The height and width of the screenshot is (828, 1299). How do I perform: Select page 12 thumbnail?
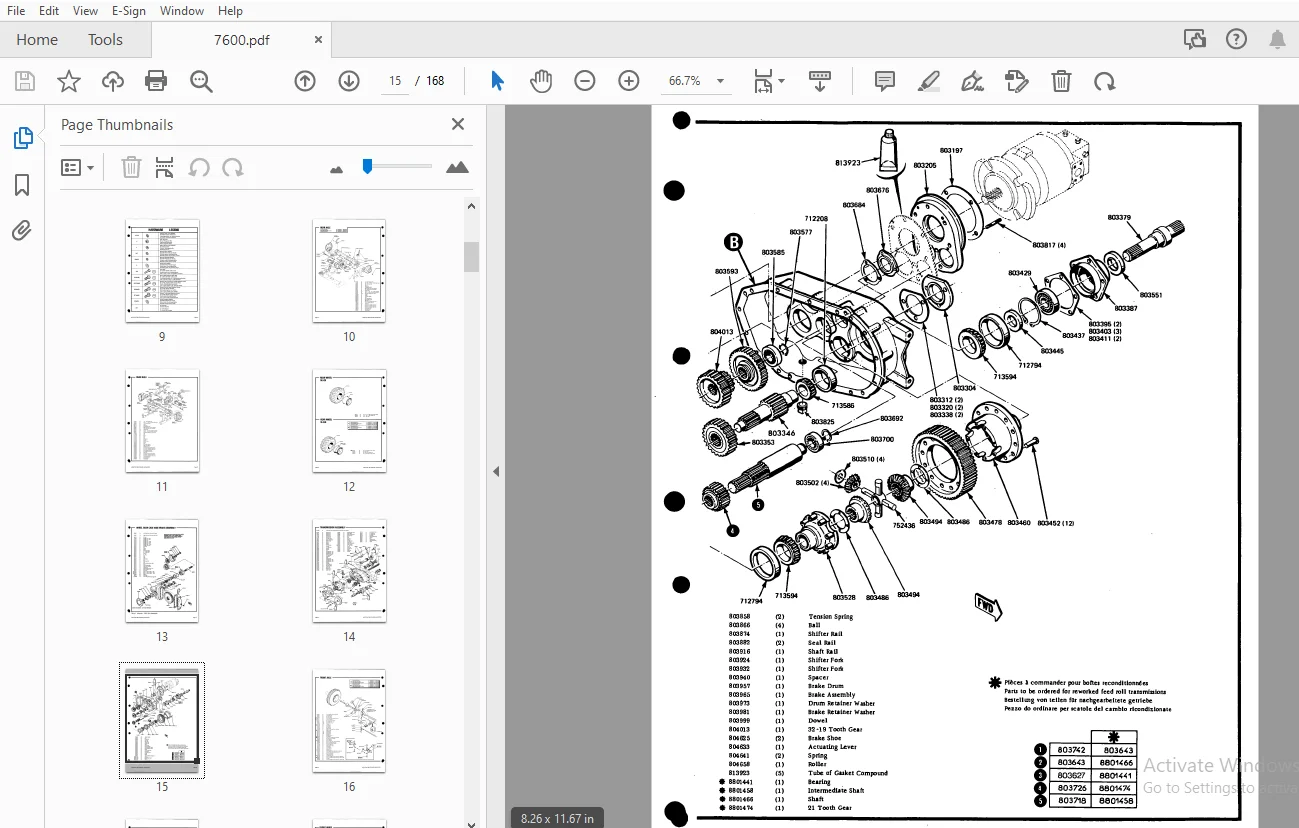[x=349, y=421]
